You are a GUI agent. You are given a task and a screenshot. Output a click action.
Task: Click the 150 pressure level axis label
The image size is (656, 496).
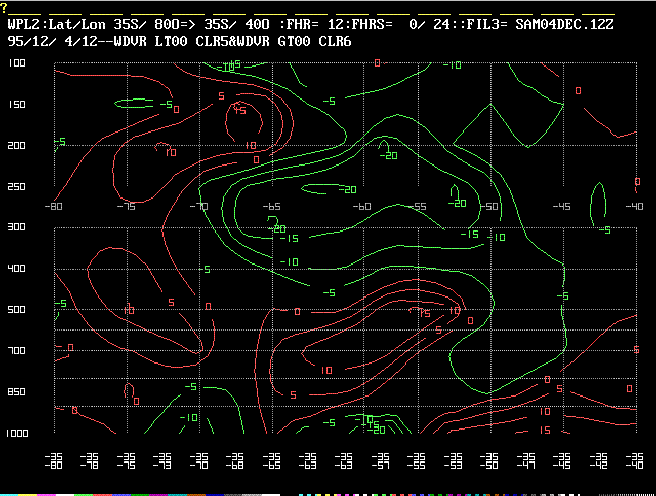tap(17, 105)
